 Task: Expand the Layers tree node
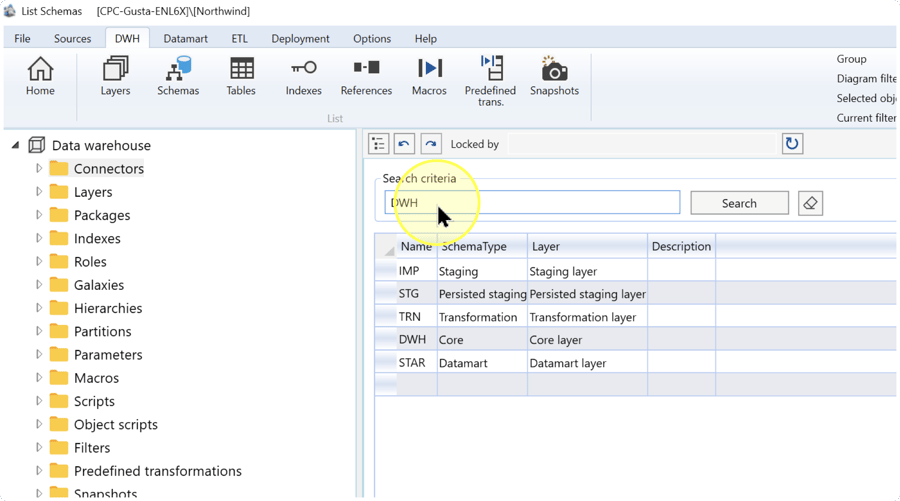point(39,192)
